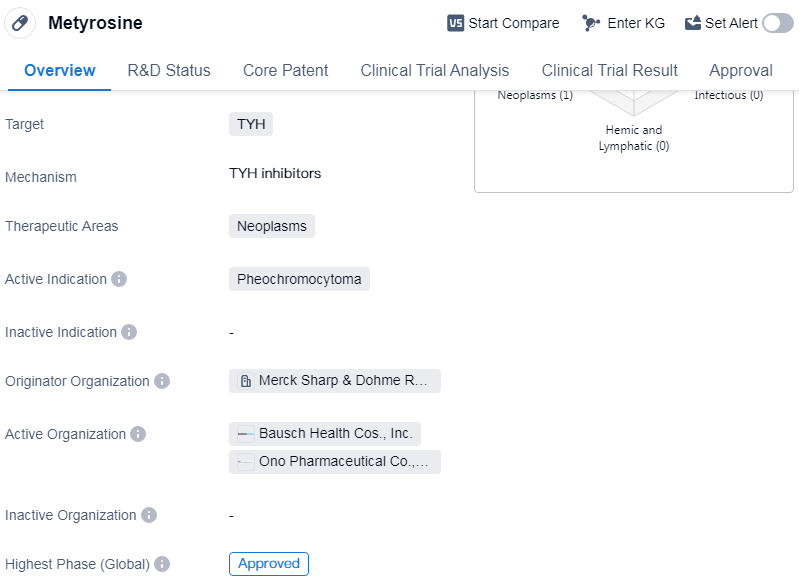
Task: Click info icon beside Active Indication
Action: 119,279
